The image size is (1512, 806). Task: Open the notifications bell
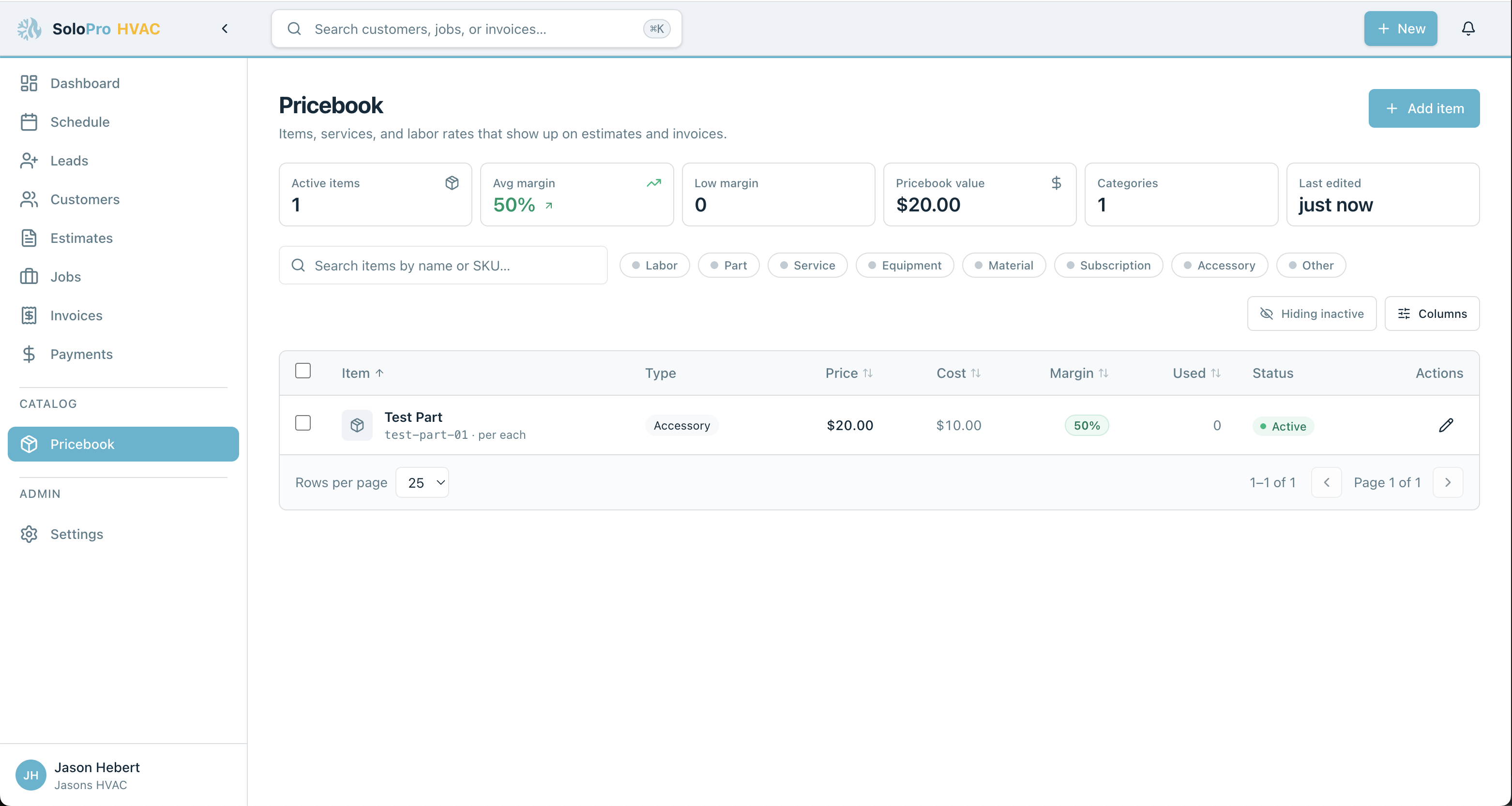[1468, 29]
